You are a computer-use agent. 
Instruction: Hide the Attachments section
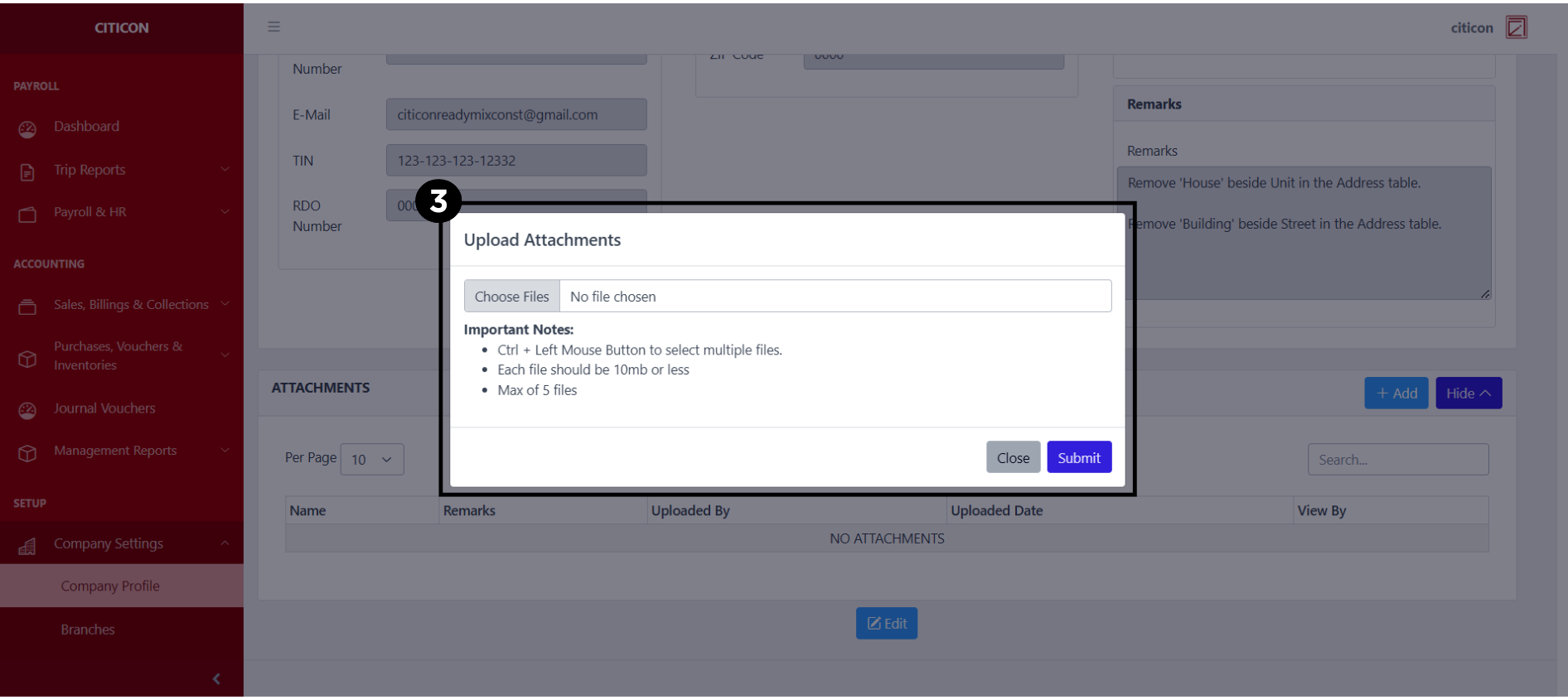click(x=1468, y=393)
